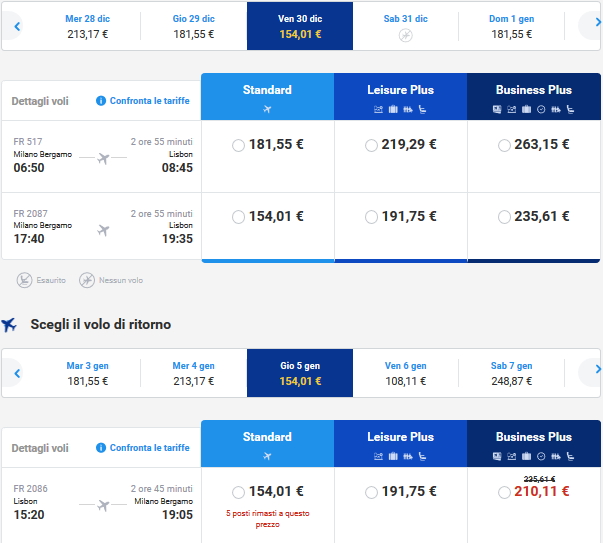Click the plane icon beside Scegli il volo di ritorno
Screen dimensions: 603x543
10,324
